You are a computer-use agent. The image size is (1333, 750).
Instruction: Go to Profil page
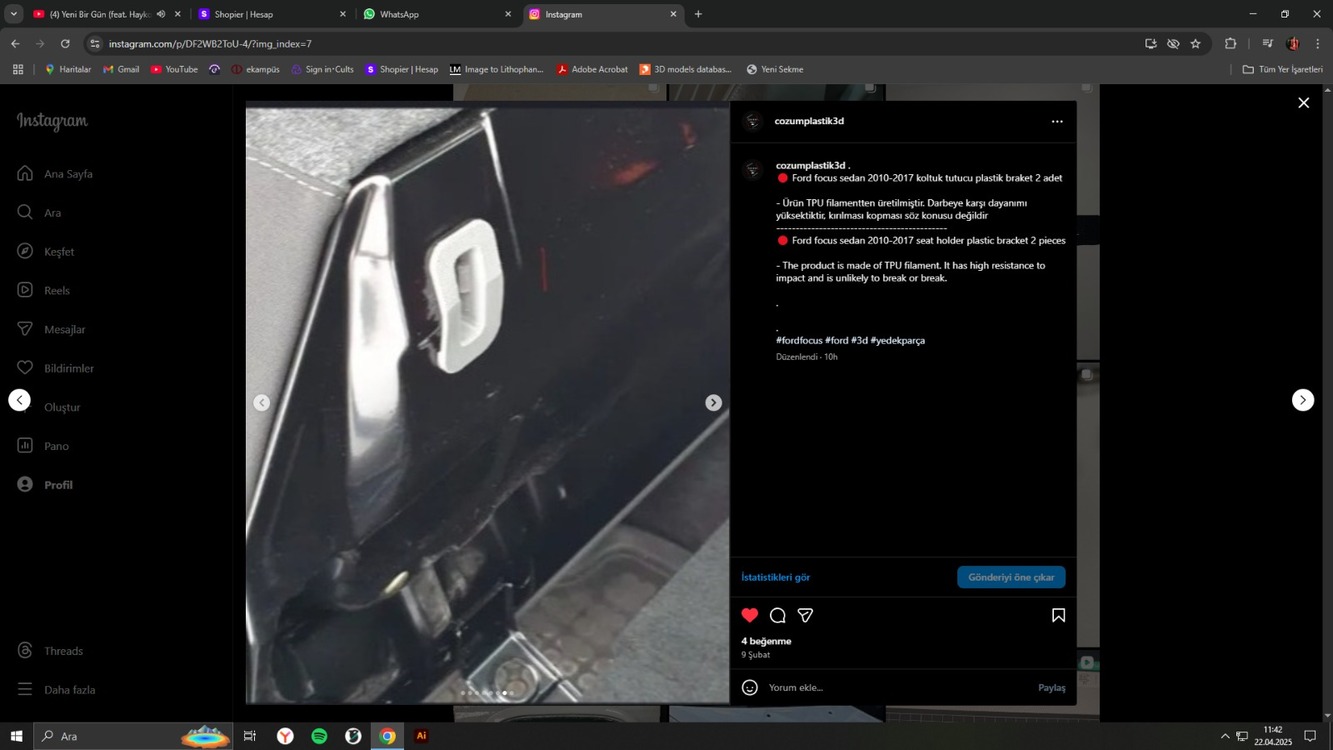click(45, 485)
